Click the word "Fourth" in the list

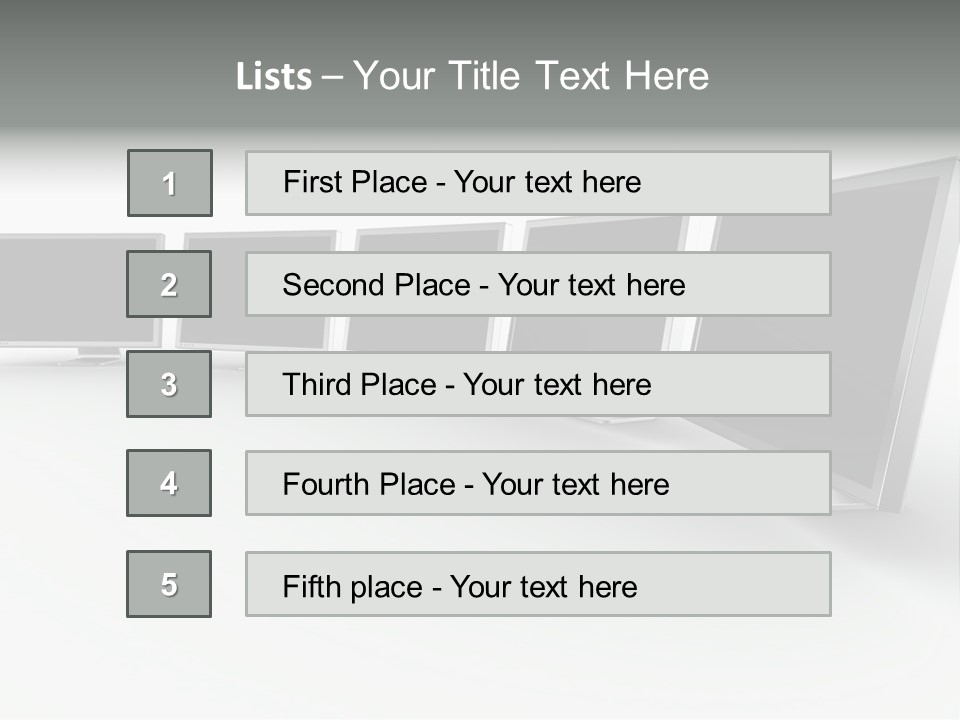pyautogui.click(x=327, y=485)
